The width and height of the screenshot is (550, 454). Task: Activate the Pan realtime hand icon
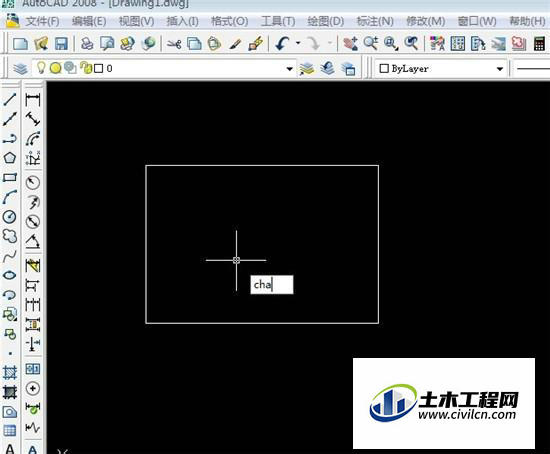tap(350, 44)
